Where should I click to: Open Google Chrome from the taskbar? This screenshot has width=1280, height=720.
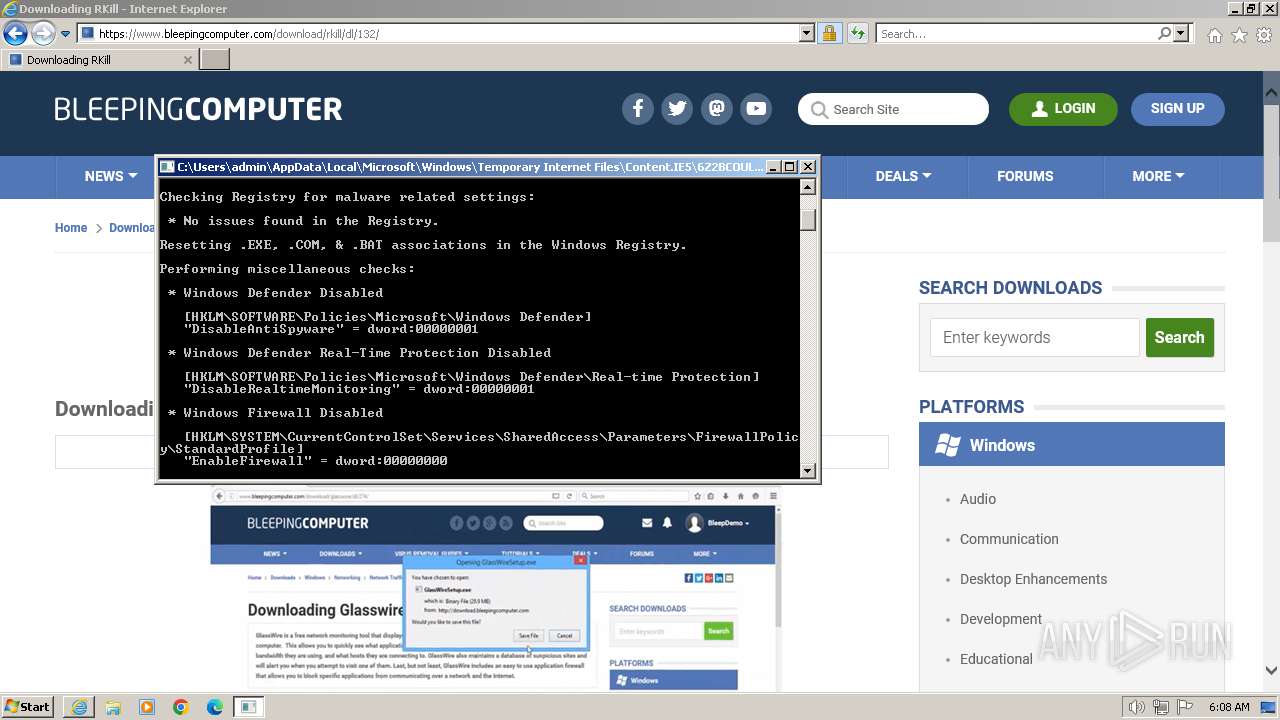pos(181,707)
